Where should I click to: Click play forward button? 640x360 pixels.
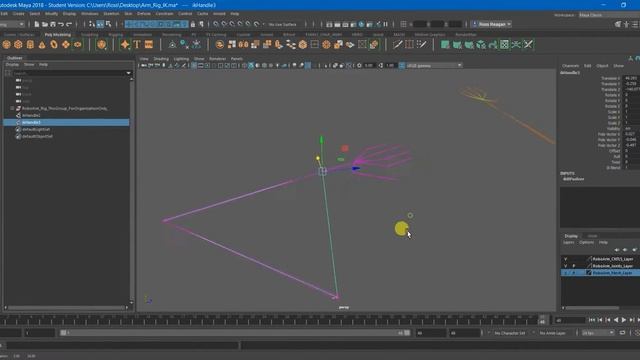[623, 320]
